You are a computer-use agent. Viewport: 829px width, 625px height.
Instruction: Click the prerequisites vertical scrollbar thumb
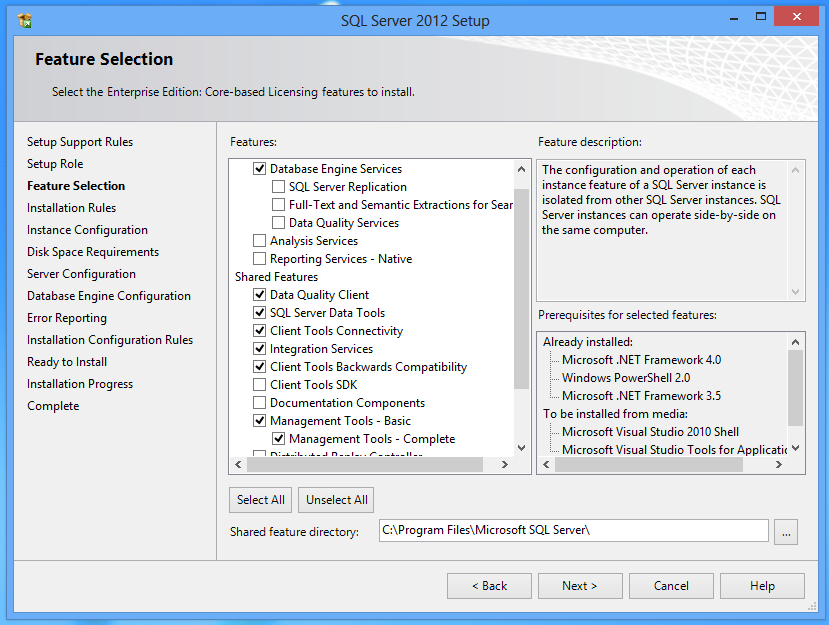[795, 388]
